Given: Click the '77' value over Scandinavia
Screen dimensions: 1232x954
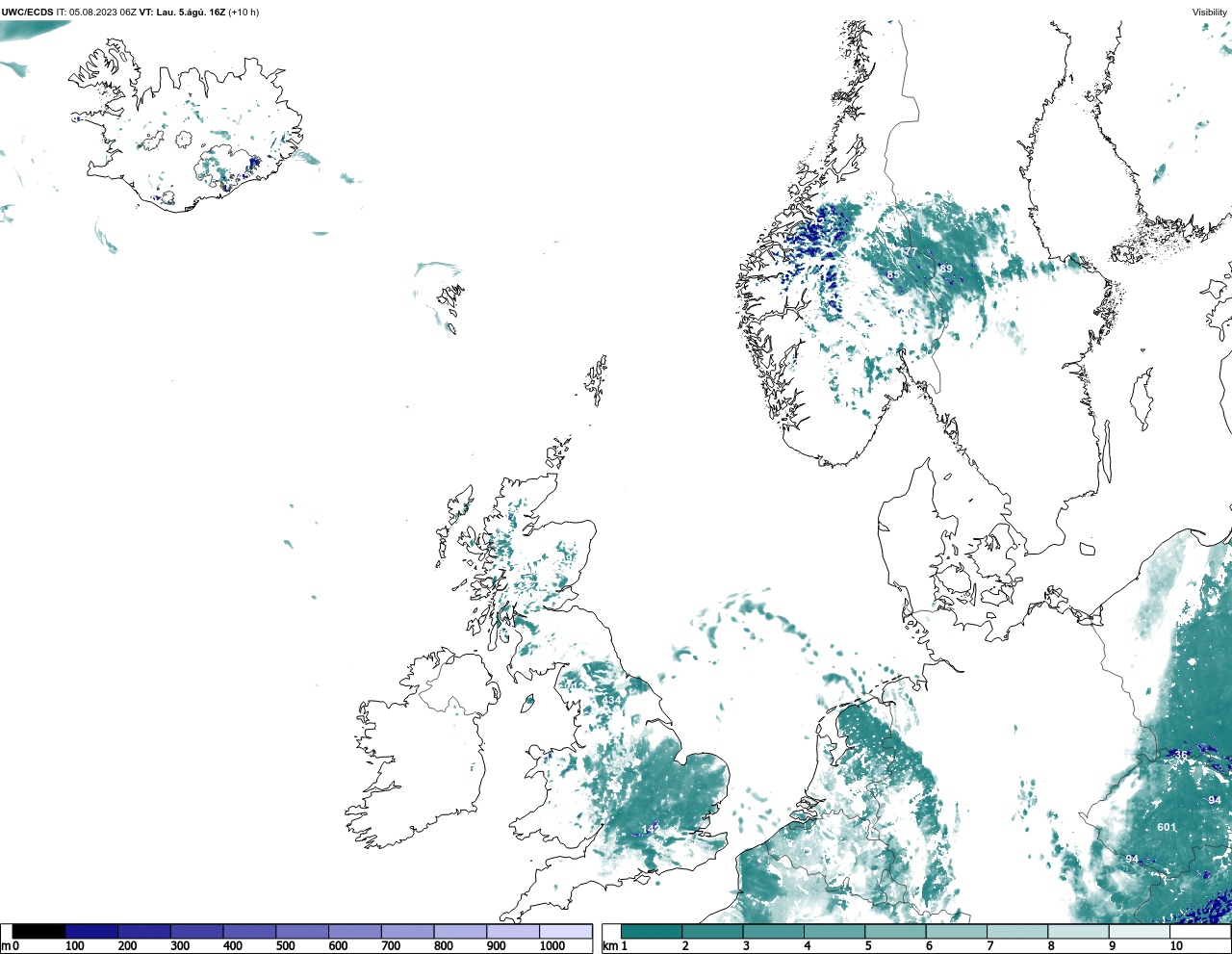Looking at the screenshot, I should pyautogui.click(x=911, y=252).
